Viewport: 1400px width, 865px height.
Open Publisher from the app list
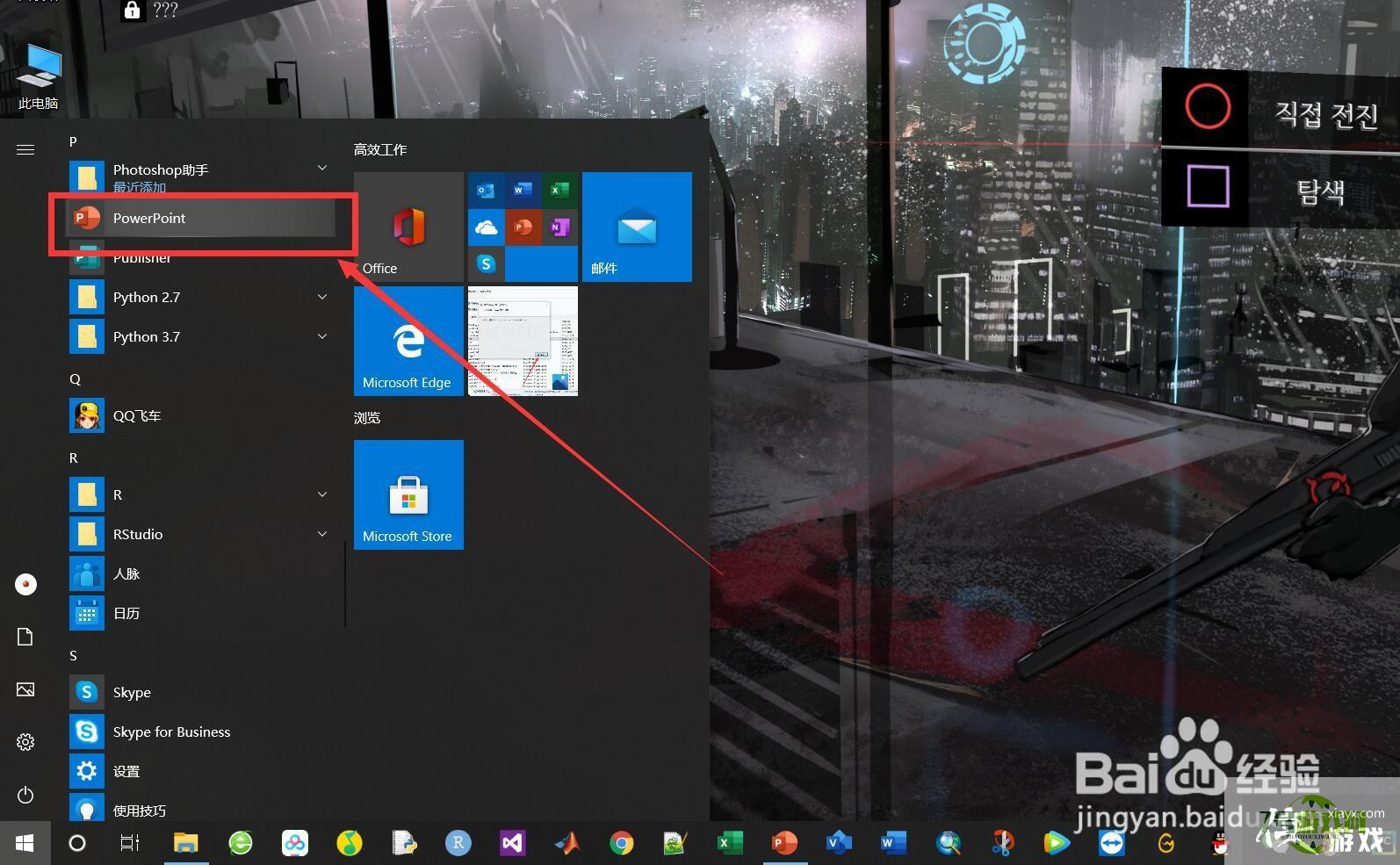pyautogui.click(x=201, y=257)
